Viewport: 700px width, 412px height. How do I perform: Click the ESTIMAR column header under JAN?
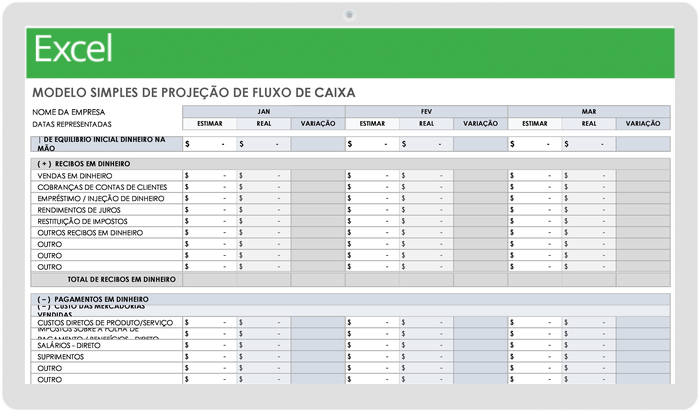(x=210, y=123)
